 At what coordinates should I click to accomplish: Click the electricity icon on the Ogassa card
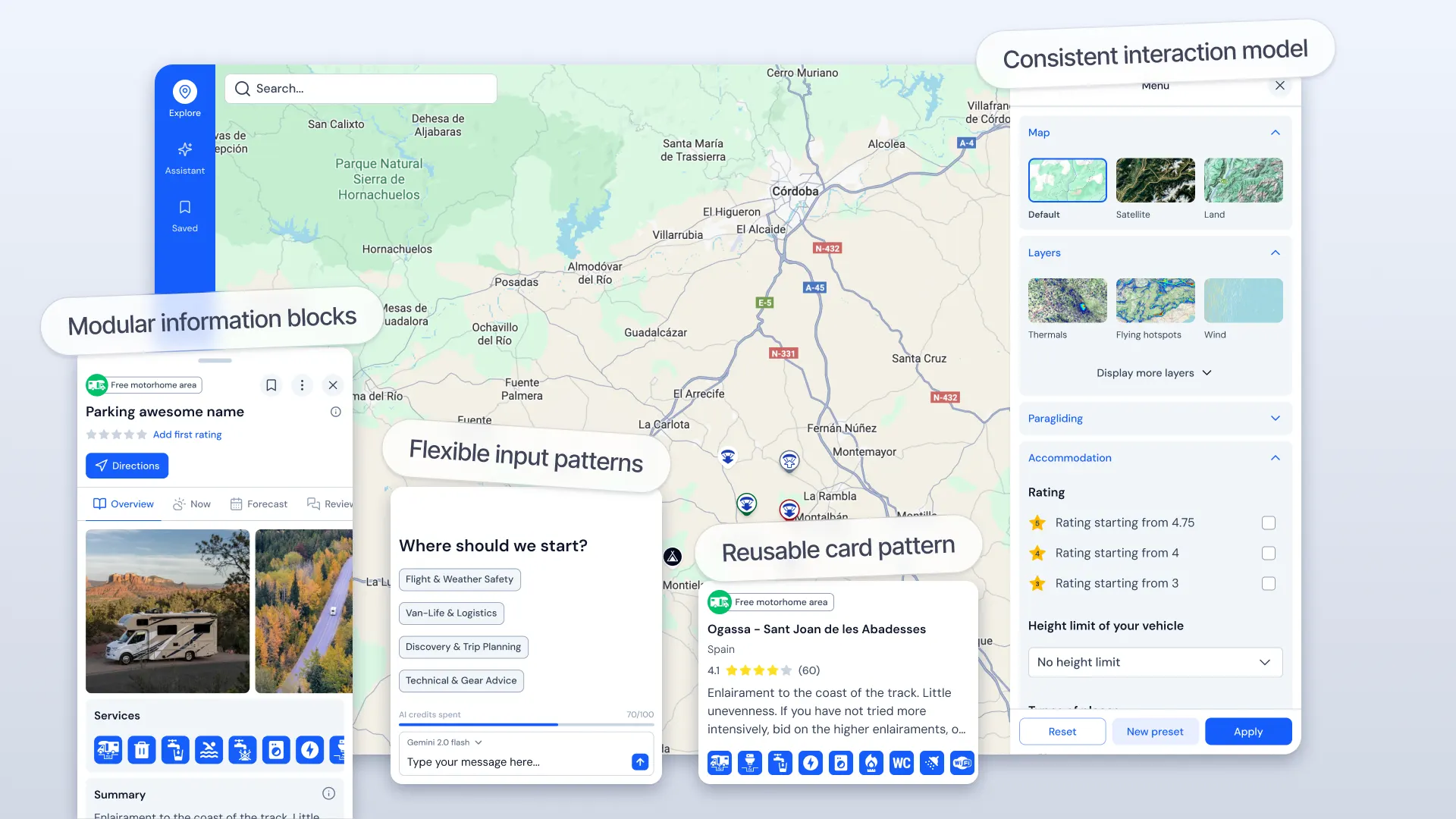[811, 763]
